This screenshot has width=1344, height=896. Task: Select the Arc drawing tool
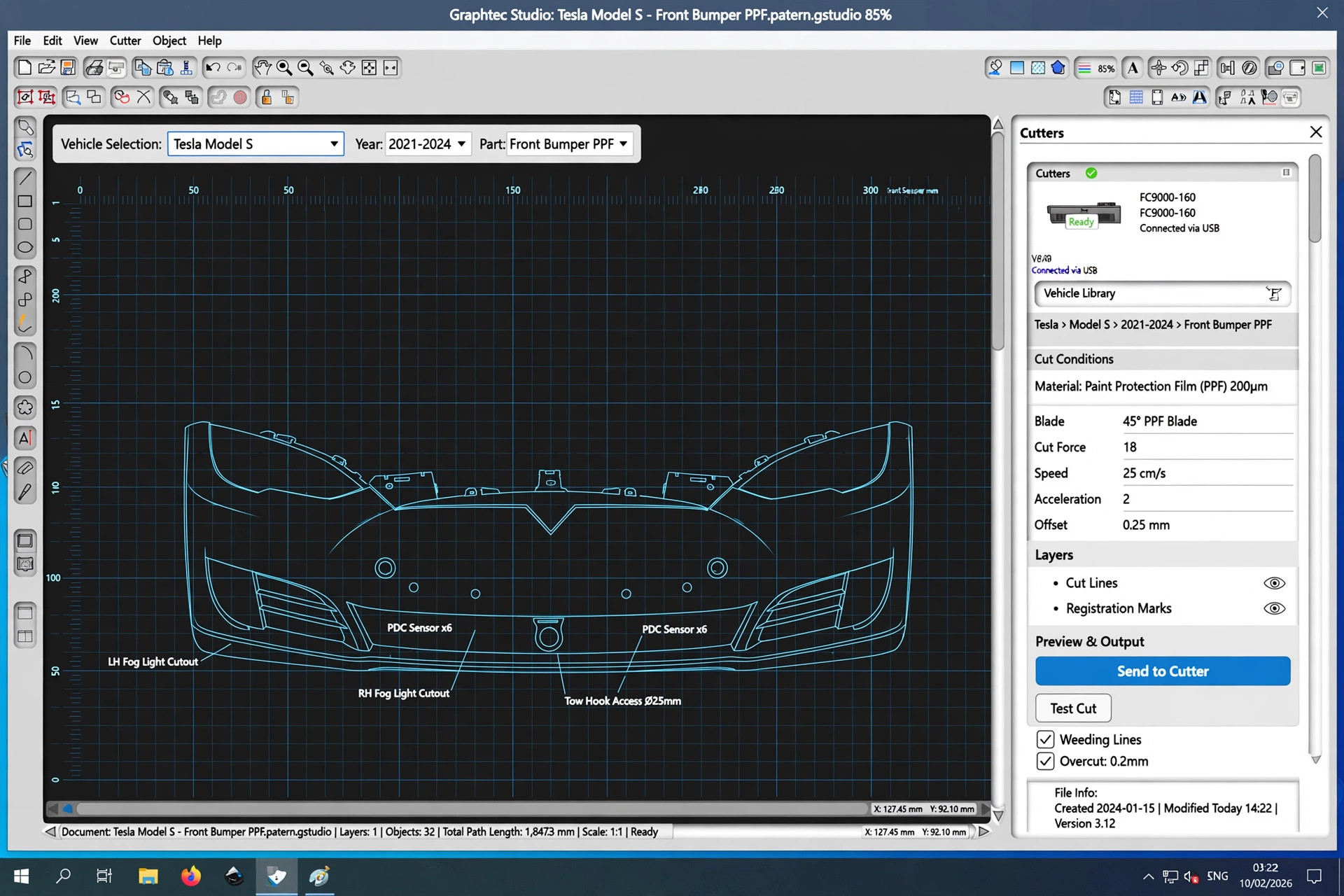tap(25, 353)
